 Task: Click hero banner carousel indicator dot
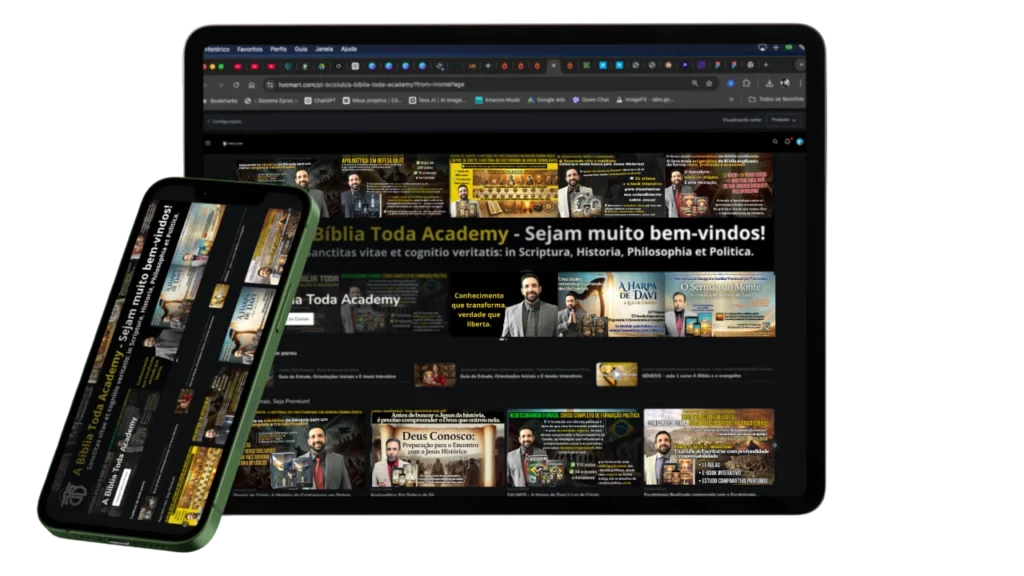click(503, 340)
